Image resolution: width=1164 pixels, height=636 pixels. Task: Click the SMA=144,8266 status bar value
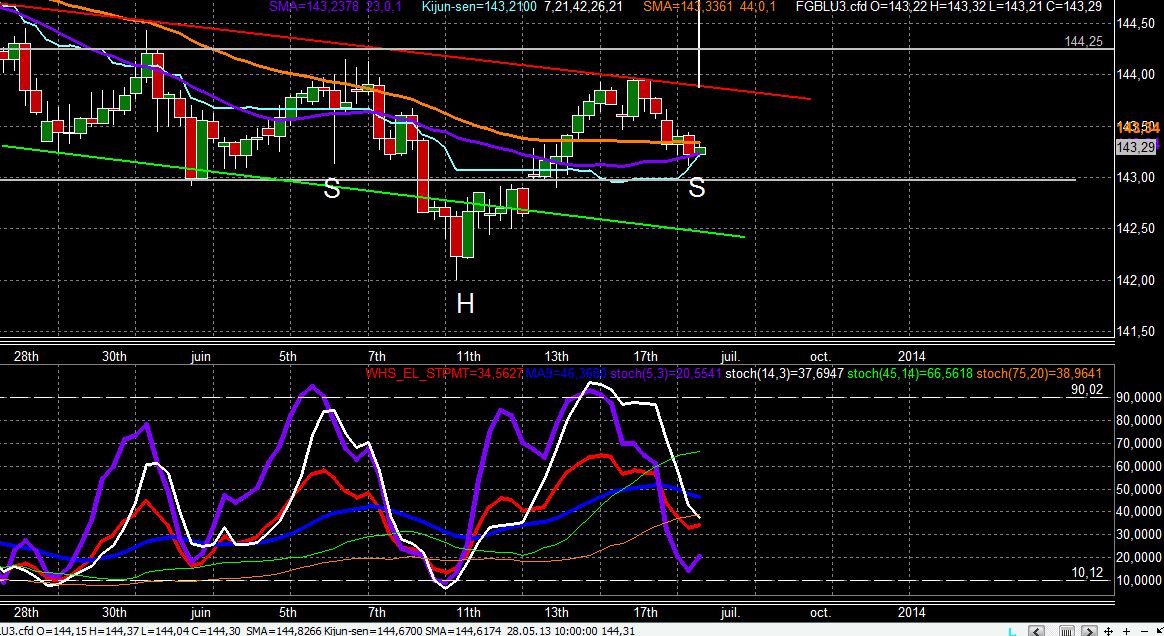[x=284, y=630]
